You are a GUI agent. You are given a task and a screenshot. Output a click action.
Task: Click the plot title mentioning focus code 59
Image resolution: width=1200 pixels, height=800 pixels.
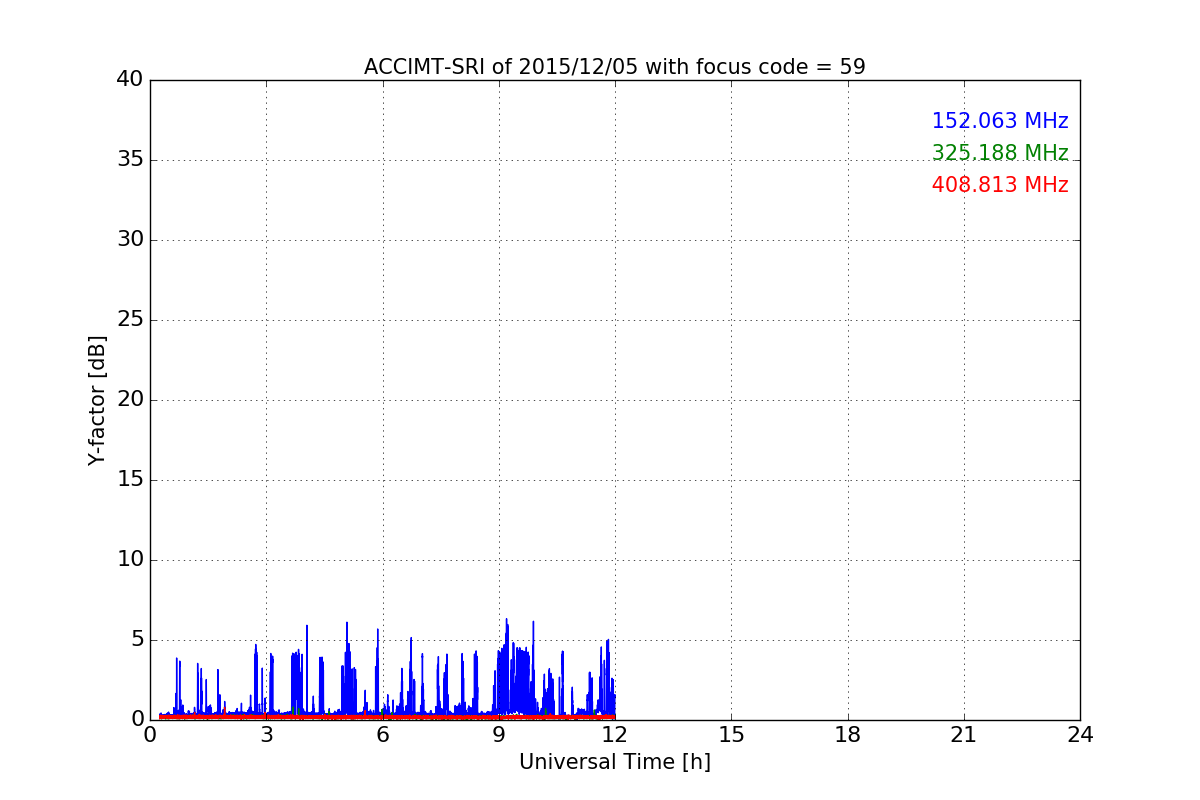coord(614,67)
